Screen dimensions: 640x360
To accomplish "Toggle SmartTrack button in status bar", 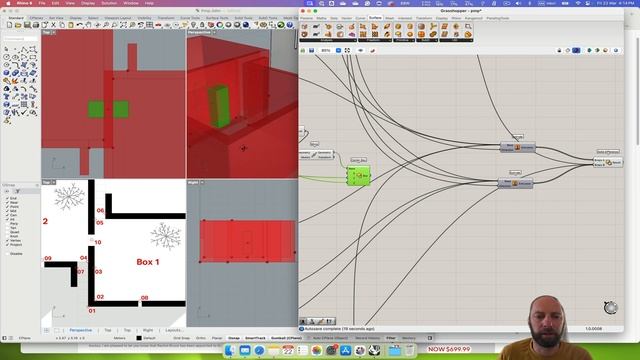I will (x=255, y=338).
